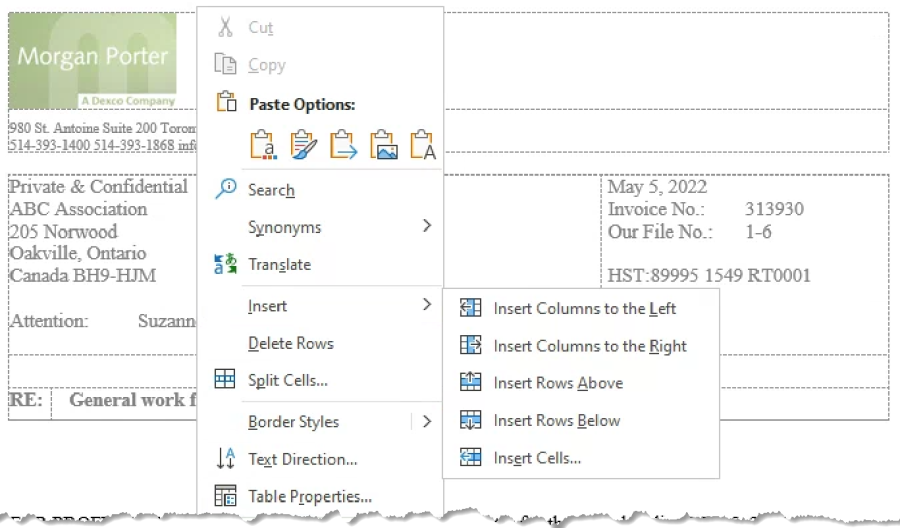Click the Paste Options clipboard icon
Screen dimensions: 900x528
[226, 102]
